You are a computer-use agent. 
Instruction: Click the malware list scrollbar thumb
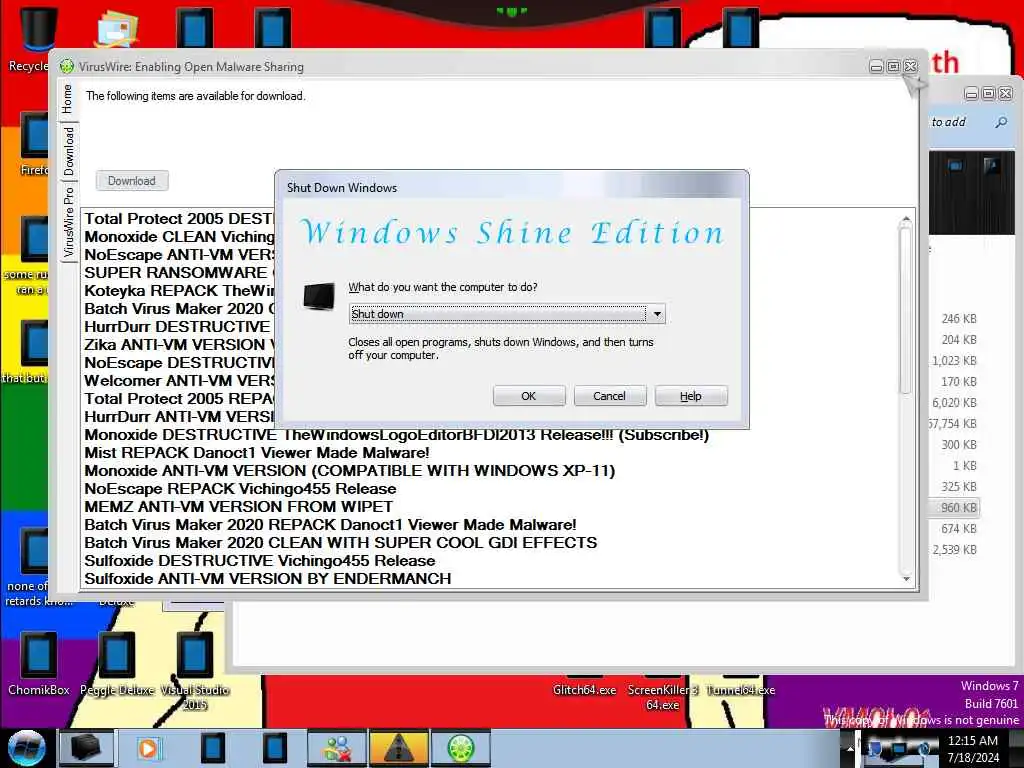(x=905, y=308)
